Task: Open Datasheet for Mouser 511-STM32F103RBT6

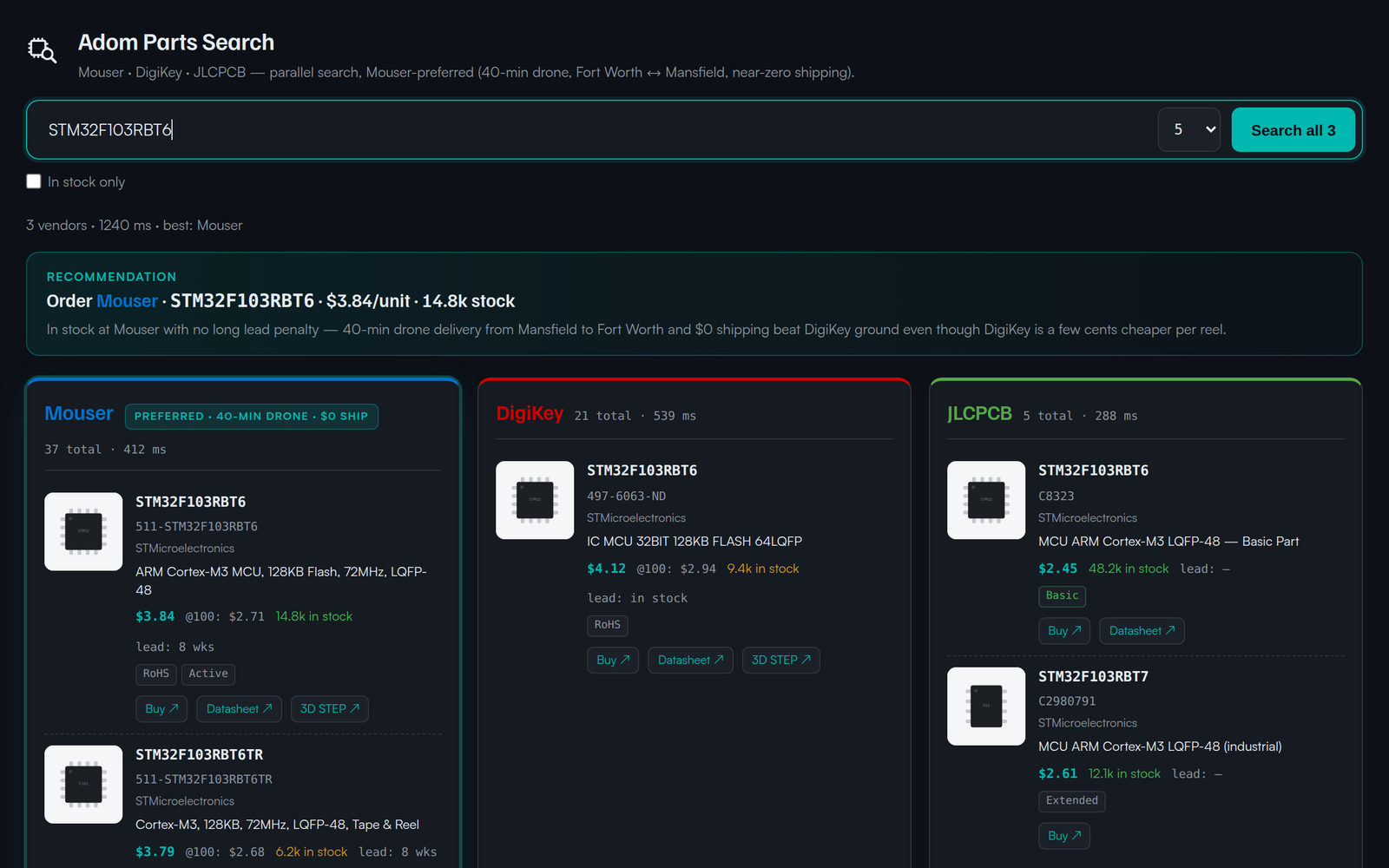Action: pos(239,709)
